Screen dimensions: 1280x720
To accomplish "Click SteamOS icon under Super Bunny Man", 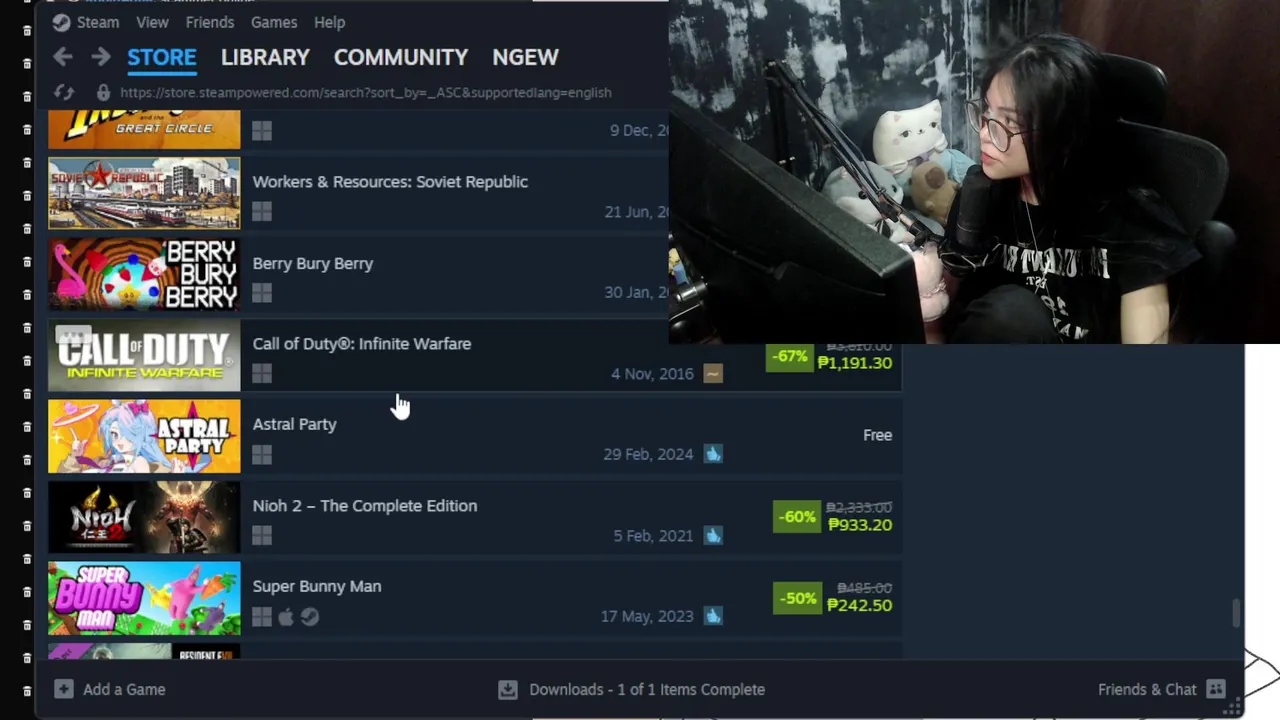I will tap(310, 617).
